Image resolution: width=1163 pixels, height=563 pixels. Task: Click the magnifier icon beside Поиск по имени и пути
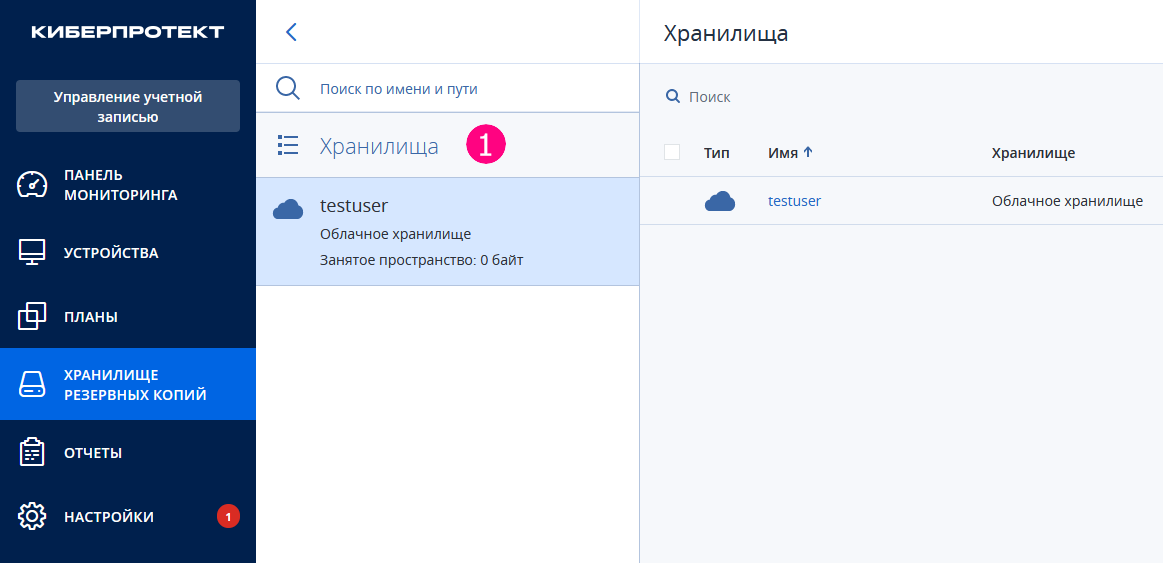tap(288, 88)
